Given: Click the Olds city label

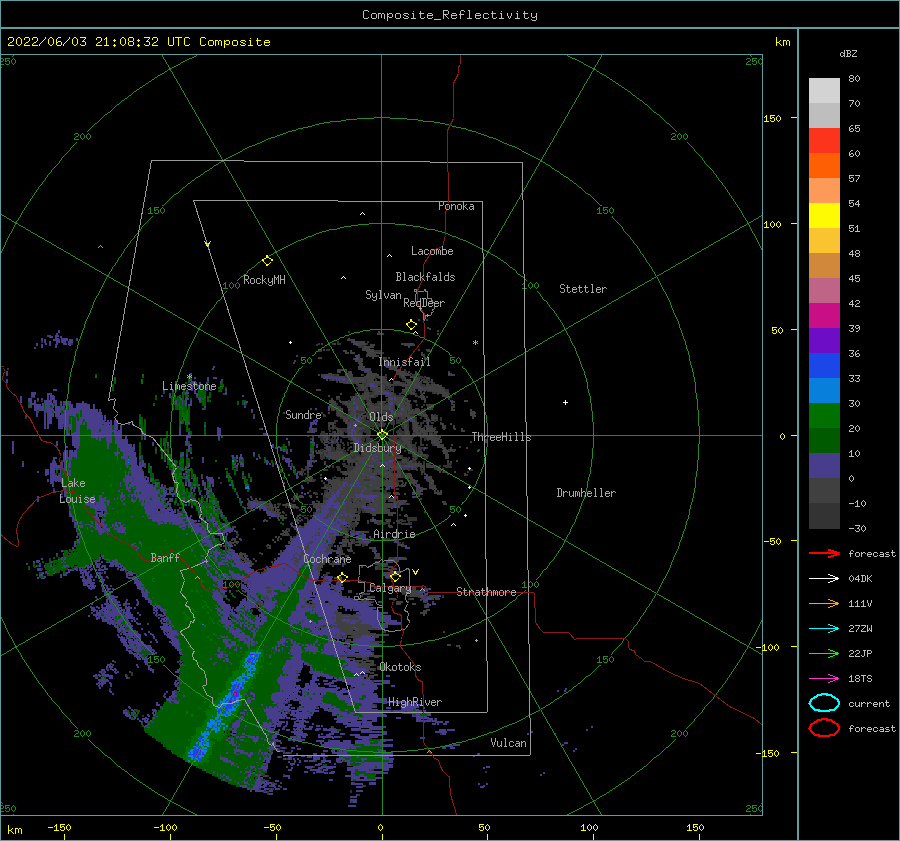Looking at the screenshot, I should click(x=381, y=416).
